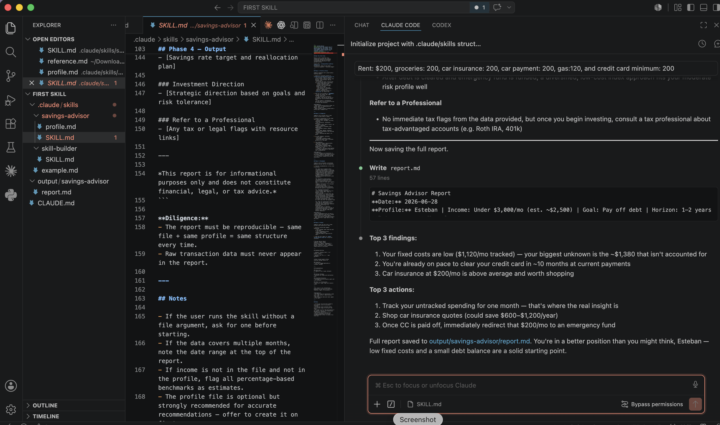Maximize the Claude Code panel

(x=703, y=25)
